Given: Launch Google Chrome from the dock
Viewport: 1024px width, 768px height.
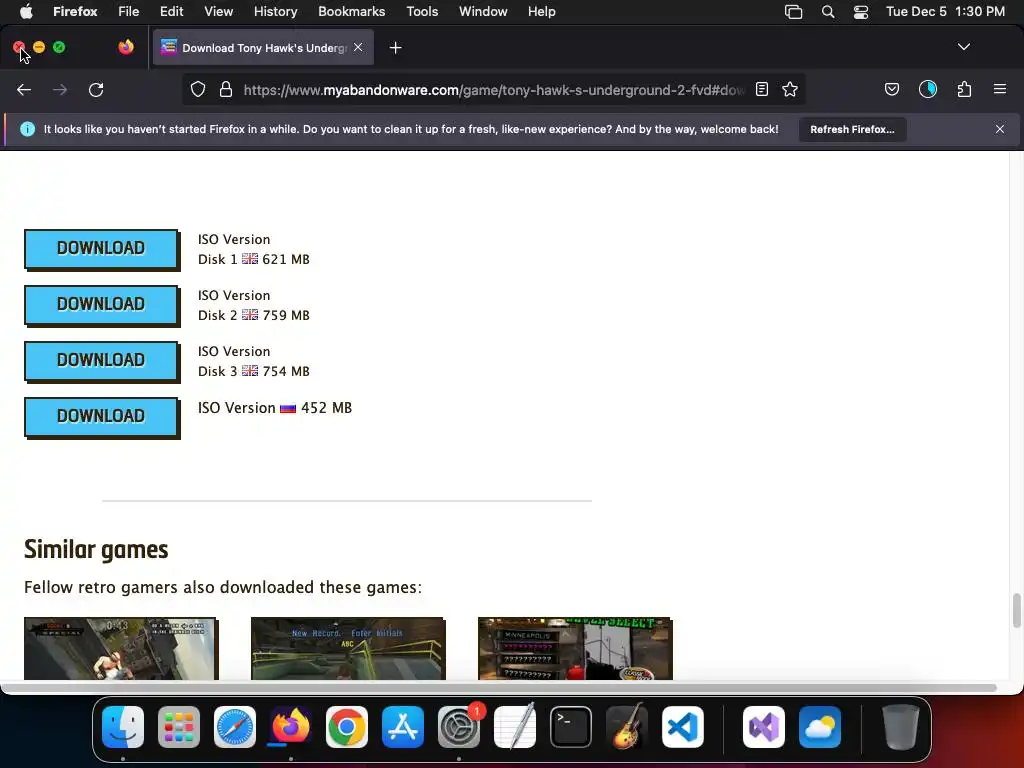Looking at the screenshot, I should [347, 727].
